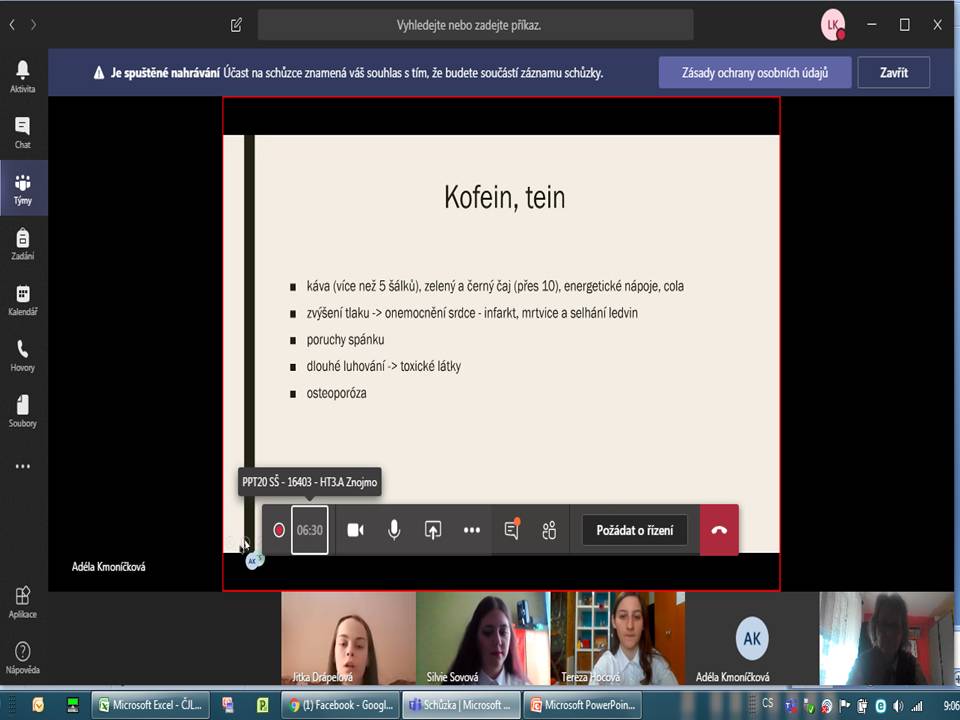Click the search or command input box

[475, 25]
